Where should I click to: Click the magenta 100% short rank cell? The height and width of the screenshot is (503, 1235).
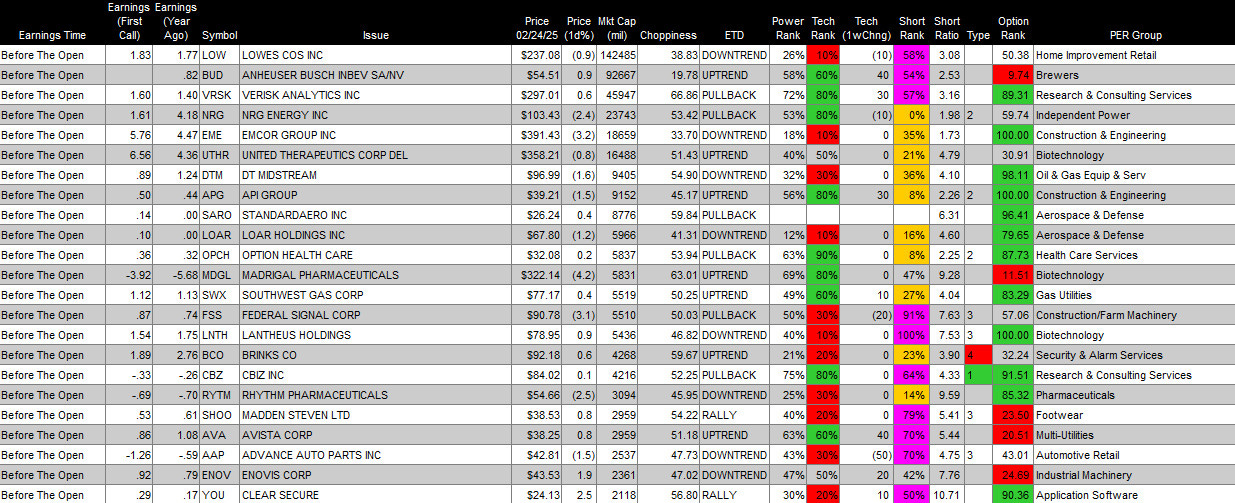[x=911, y=335]
